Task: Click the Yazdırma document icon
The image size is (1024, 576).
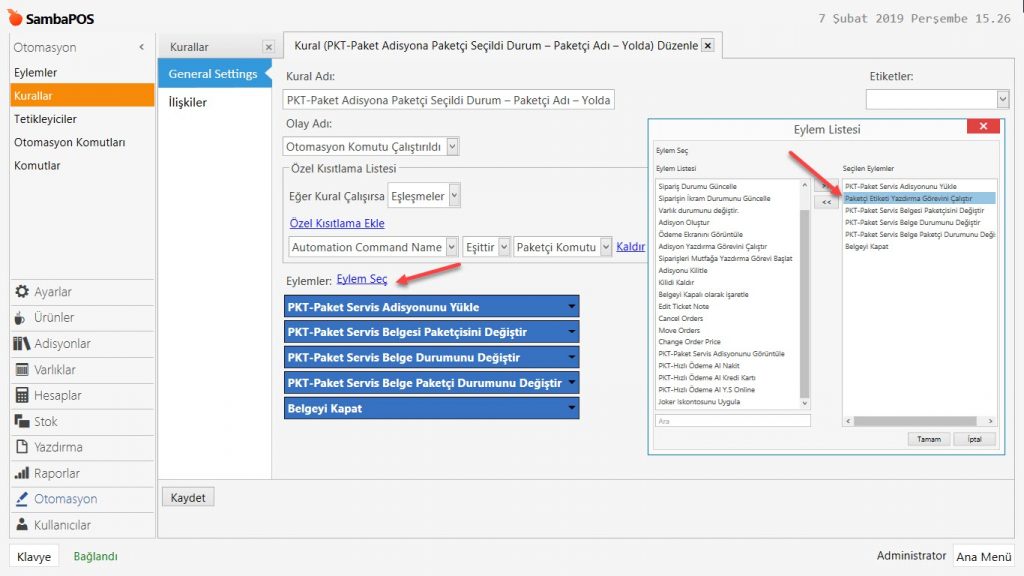Action: pos(22,447)
